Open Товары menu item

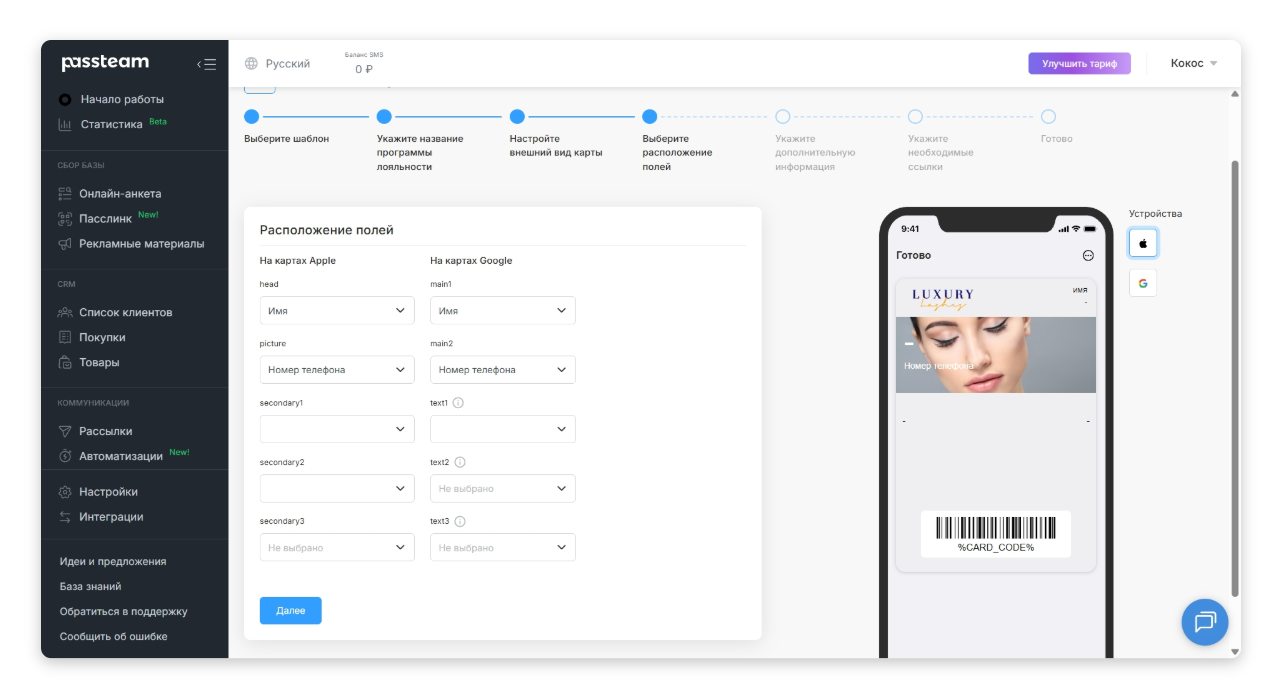99,363
